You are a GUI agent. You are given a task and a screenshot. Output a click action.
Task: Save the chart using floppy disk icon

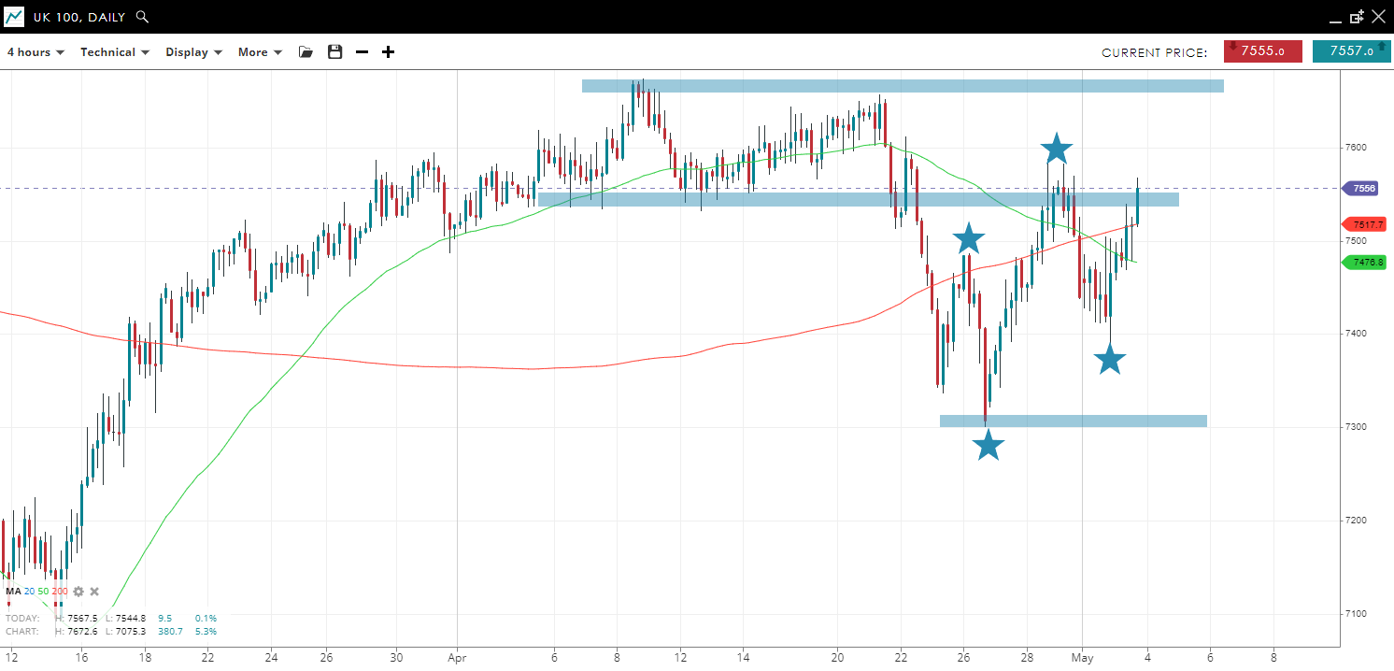335,52
